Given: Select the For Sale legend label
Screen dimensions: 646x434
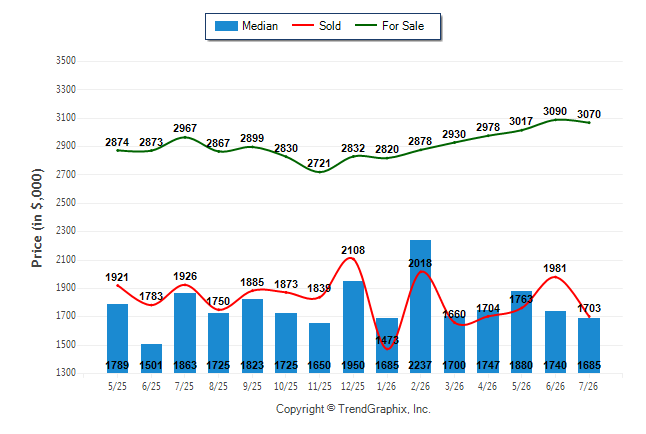Looking at the screenshot, I should pyautogui.click(x=403, y=26).
